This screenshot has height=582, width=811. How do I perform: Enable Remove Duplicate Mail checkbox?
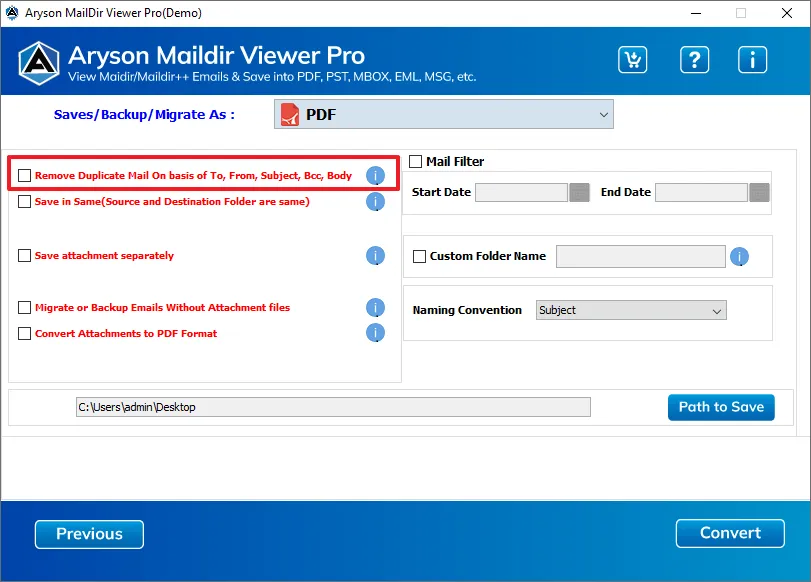tap(24, 175)
